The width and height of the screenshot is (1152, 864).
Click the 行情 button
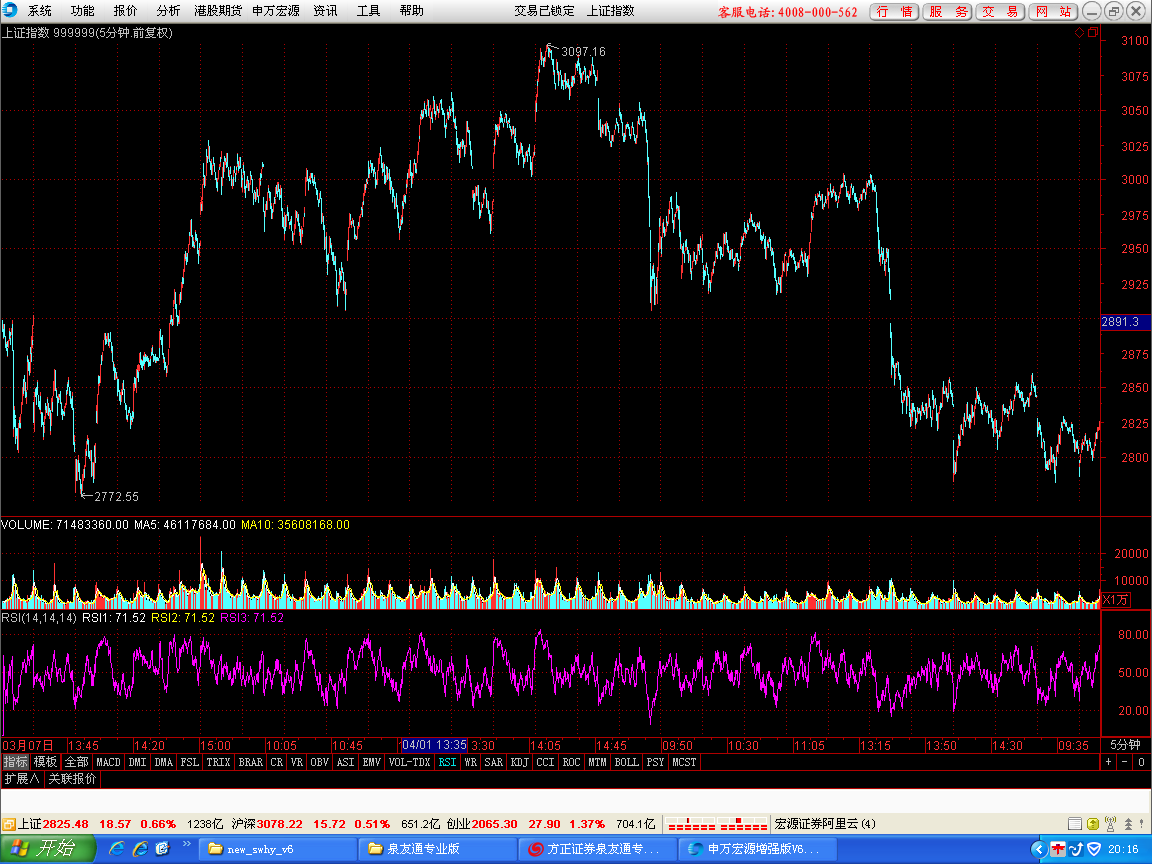pyautogui.click(x=894, y=12)
